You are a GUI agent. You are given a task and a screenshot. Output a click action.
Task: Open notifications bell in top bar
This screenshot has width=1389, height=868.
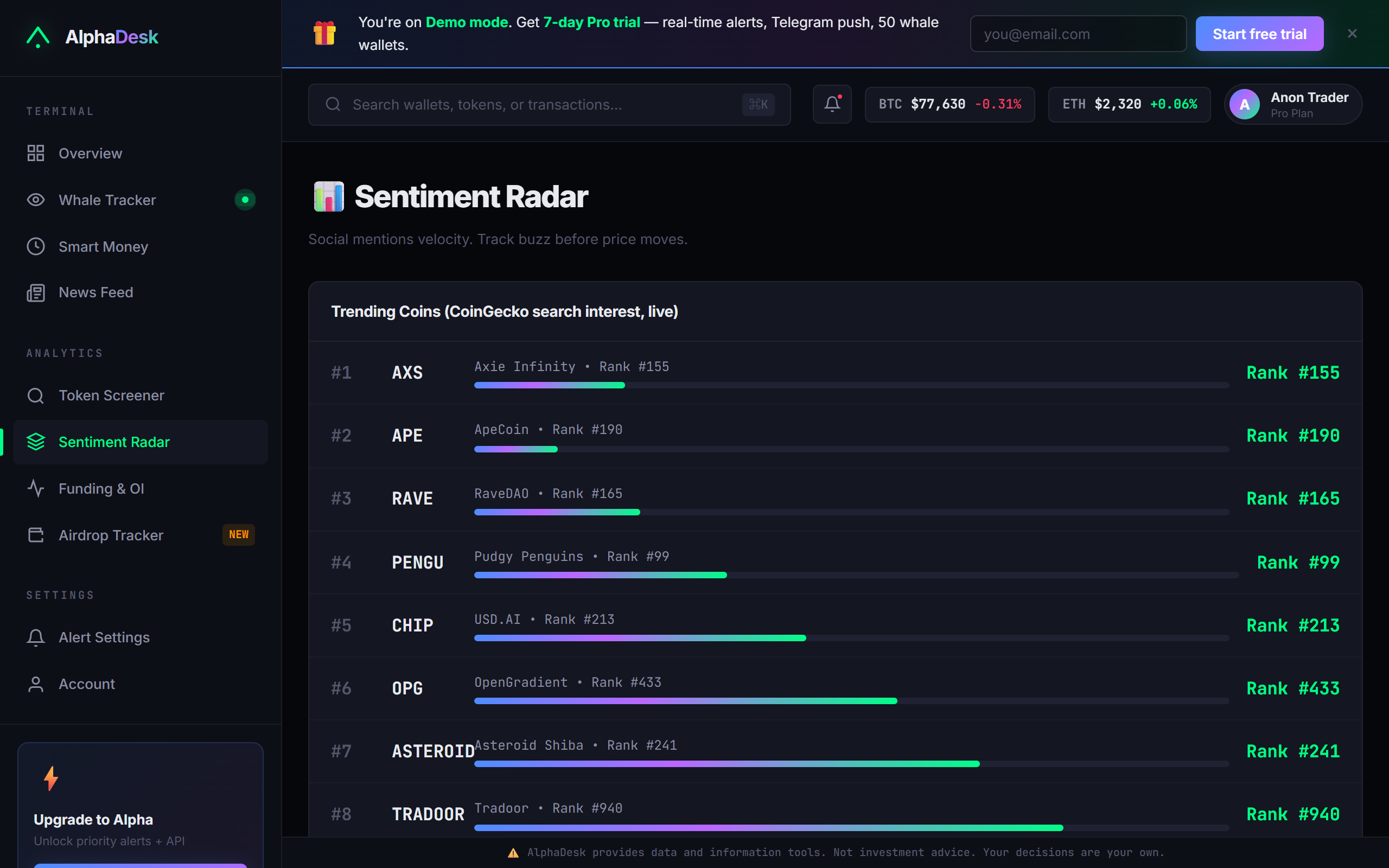tap(832, 104)
